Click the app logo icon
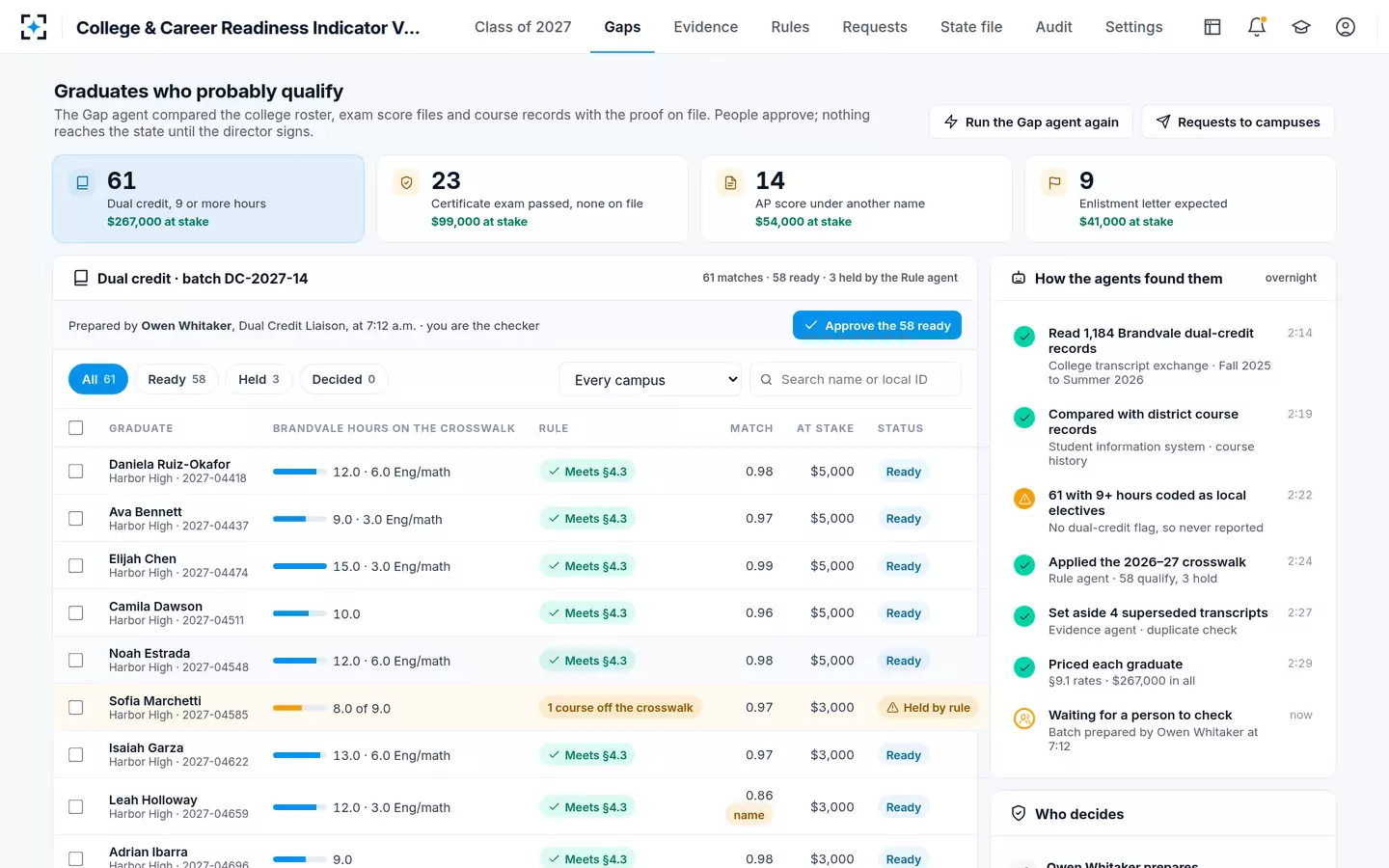Screen dimensions: 1389x868 click(x=34, y=27)
